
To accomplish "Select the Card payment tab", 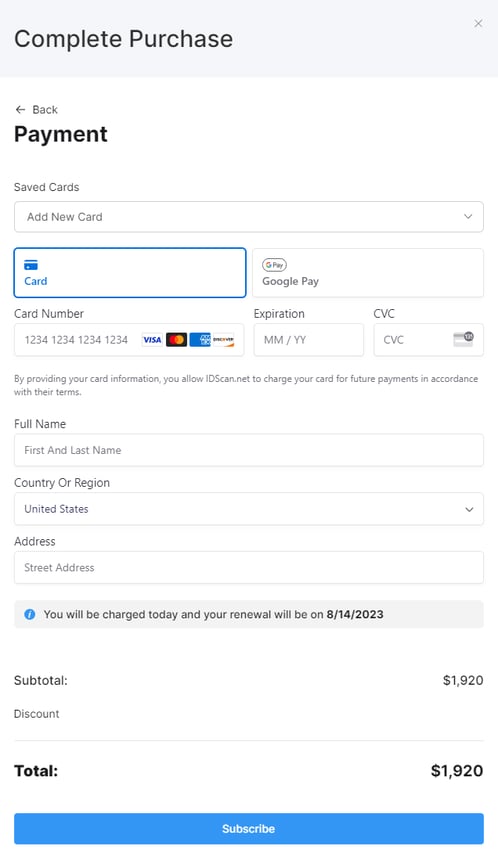I will 130,273.
